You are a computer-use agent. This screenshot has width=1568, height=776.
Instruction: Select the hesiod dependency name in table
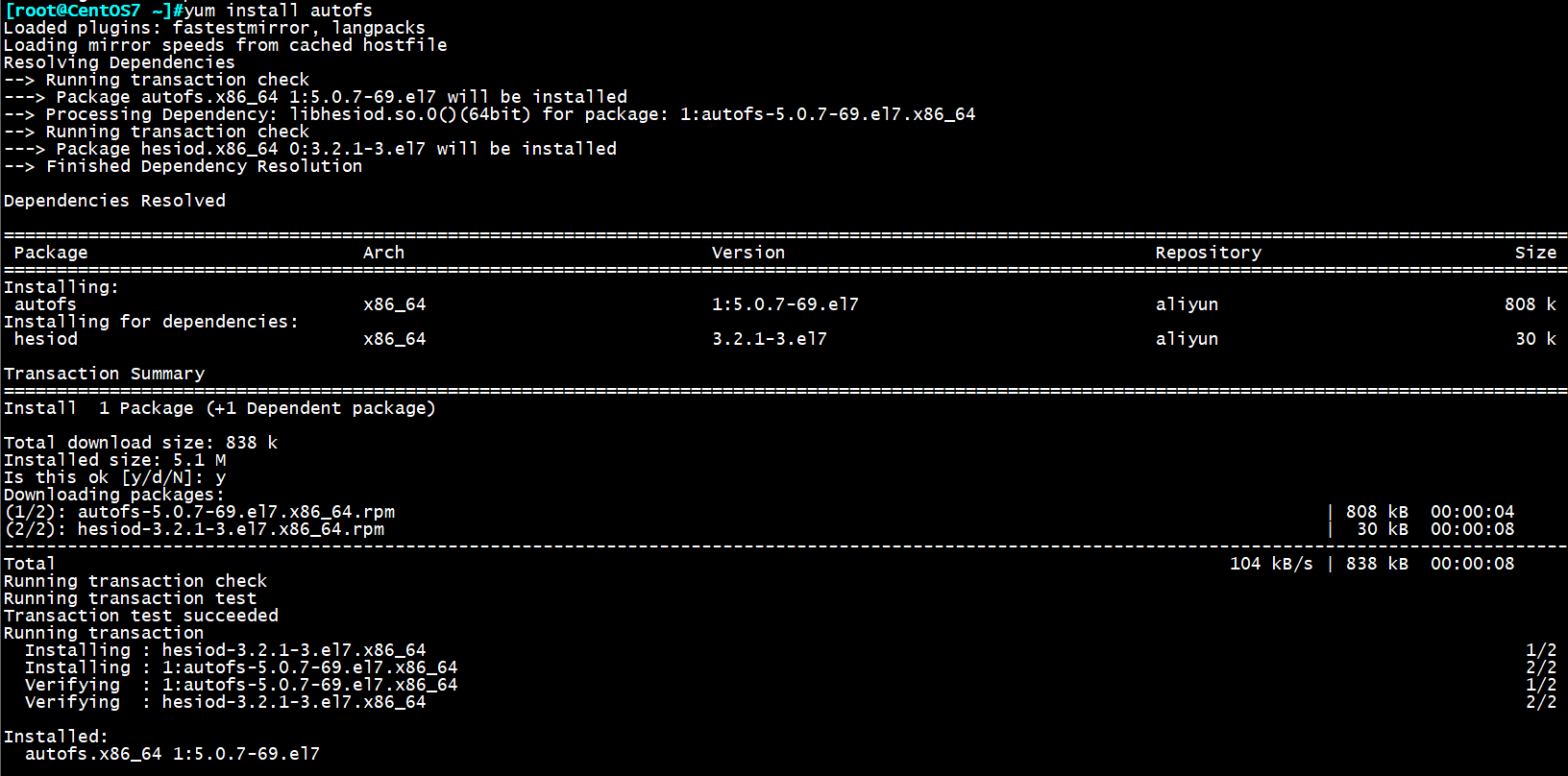(x=45, y=339)
